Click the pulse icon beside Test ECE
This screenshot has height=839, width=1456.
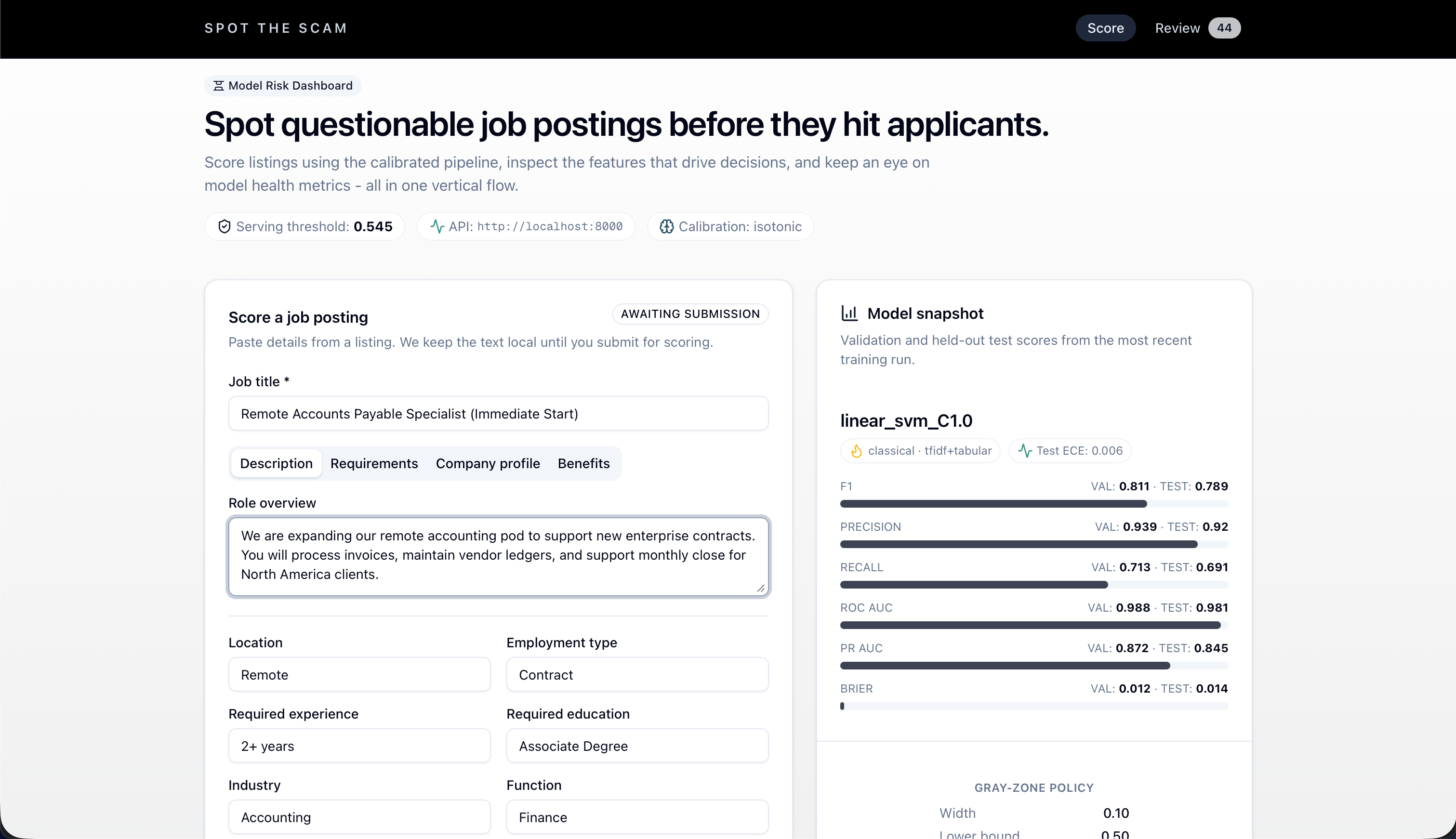(x=1025, y=451)
